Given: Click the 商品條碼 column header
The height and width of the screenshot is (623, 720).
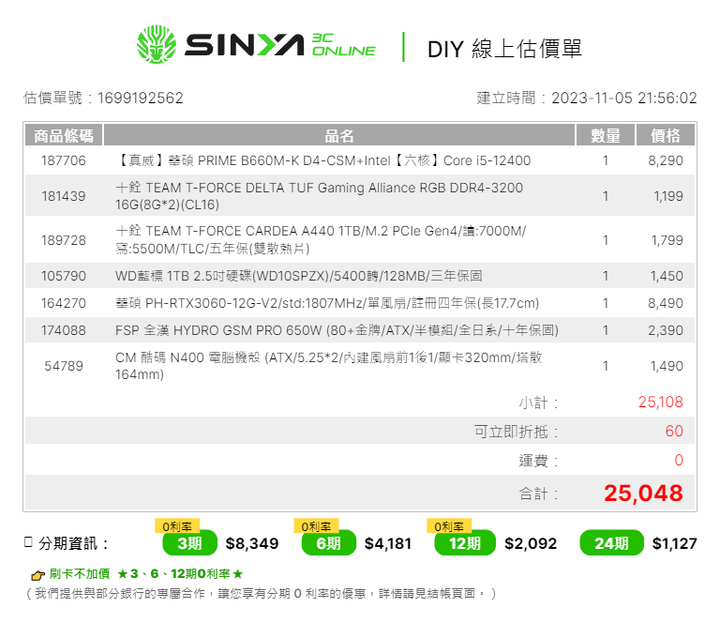Looking at the screenshot, I should pos(63,135).
